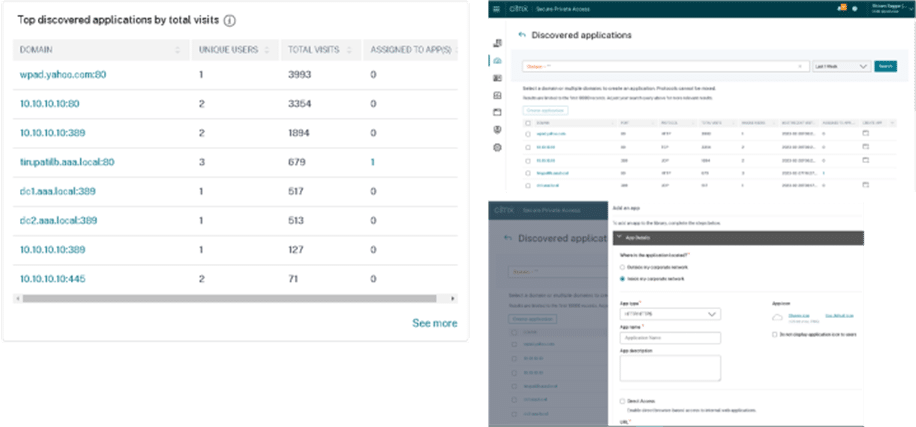Viewport: 916px width, 427px height.
Task: Click the App name input field
Action: (670, 338)
